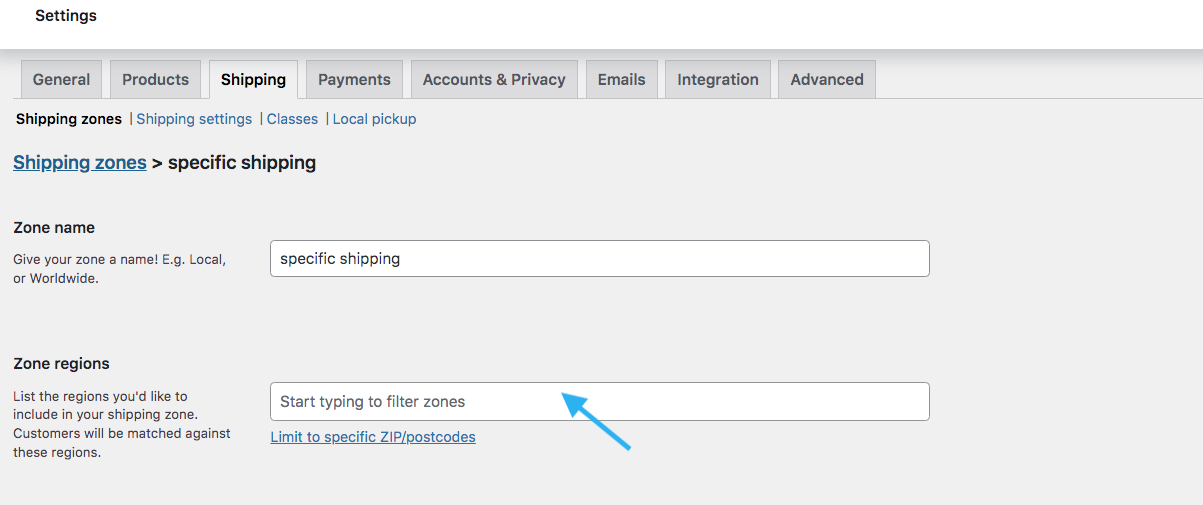
Task: Open the General settings tab
Action: [x=61, y=80]
